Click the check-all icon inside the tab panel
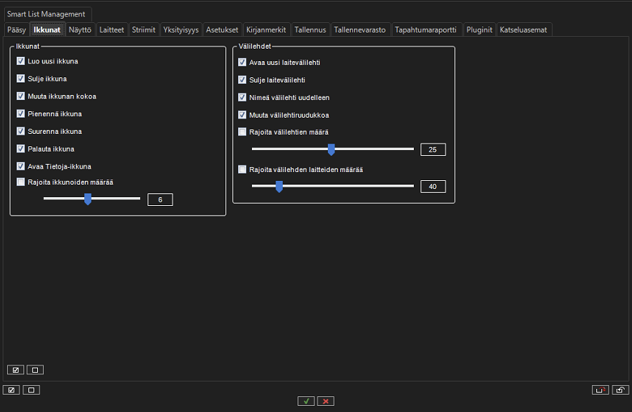The width and height of the screenshot is (632, 412). pos(15,370)
